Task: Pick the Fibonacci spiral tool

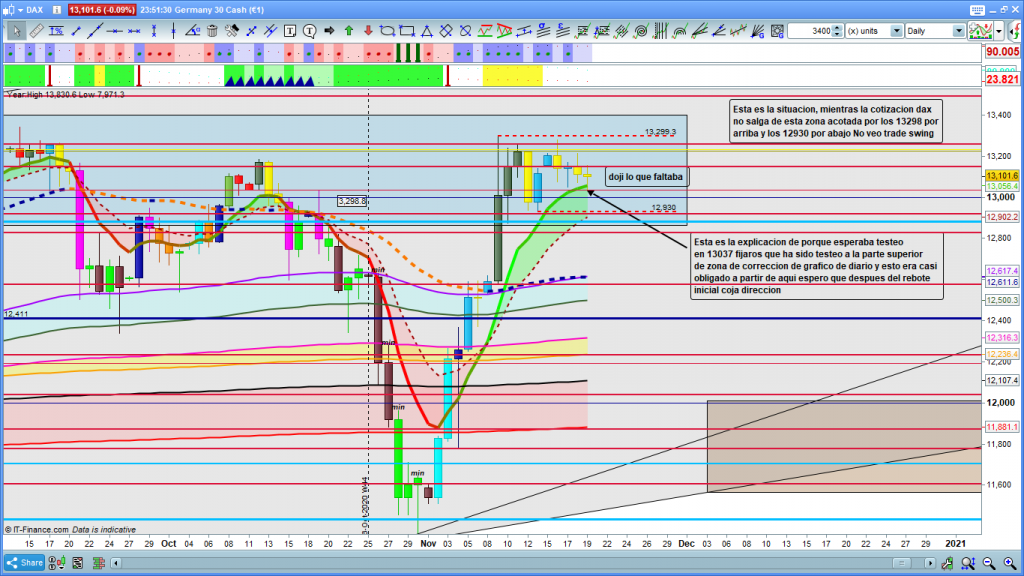Action: click(641, 31)
